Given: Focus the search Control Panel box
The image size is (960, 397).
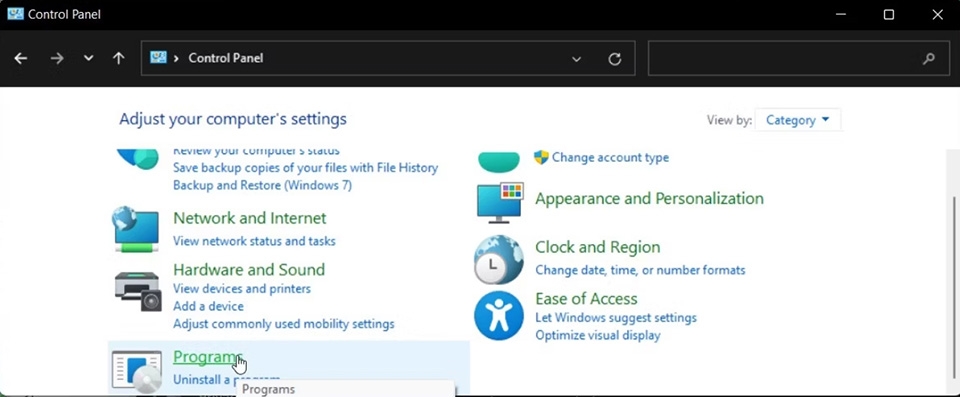Looking at the screenshot, I should click(x=799, y=58).
